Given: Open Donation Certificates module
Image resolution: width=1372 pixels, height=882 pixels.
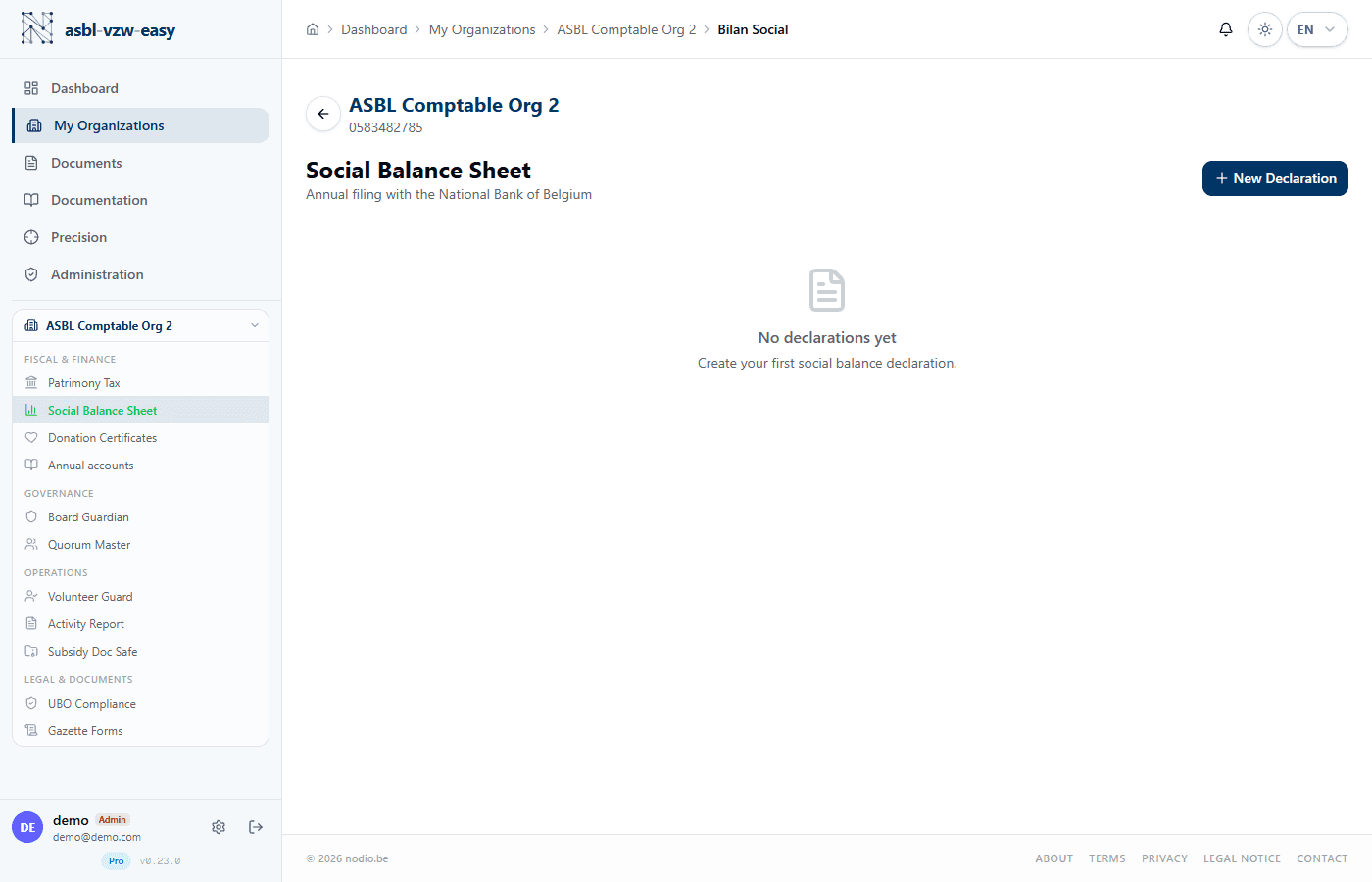Looking at the screenshot, I should [x=140, y=438].
